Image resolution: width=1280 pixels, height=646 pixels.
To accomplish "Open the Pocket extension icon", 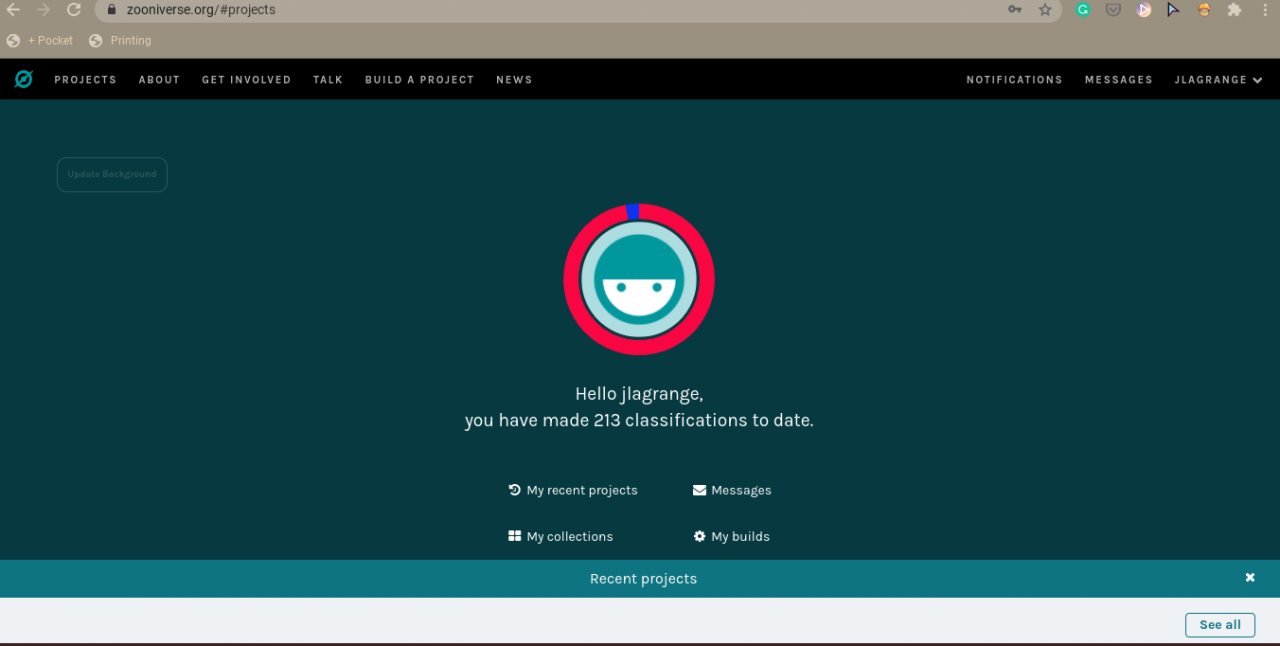I will pos(1113,10).
